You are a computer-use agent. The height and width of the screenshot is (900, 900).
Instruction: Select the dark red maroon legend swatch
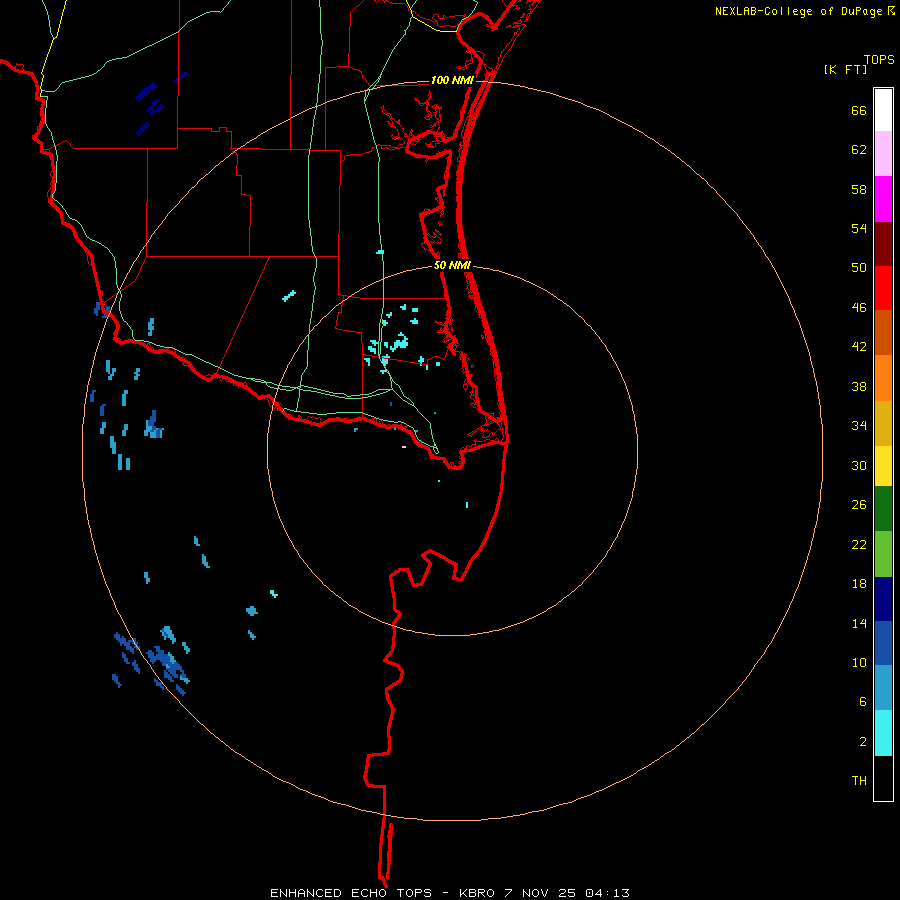[x=883, y=244]
